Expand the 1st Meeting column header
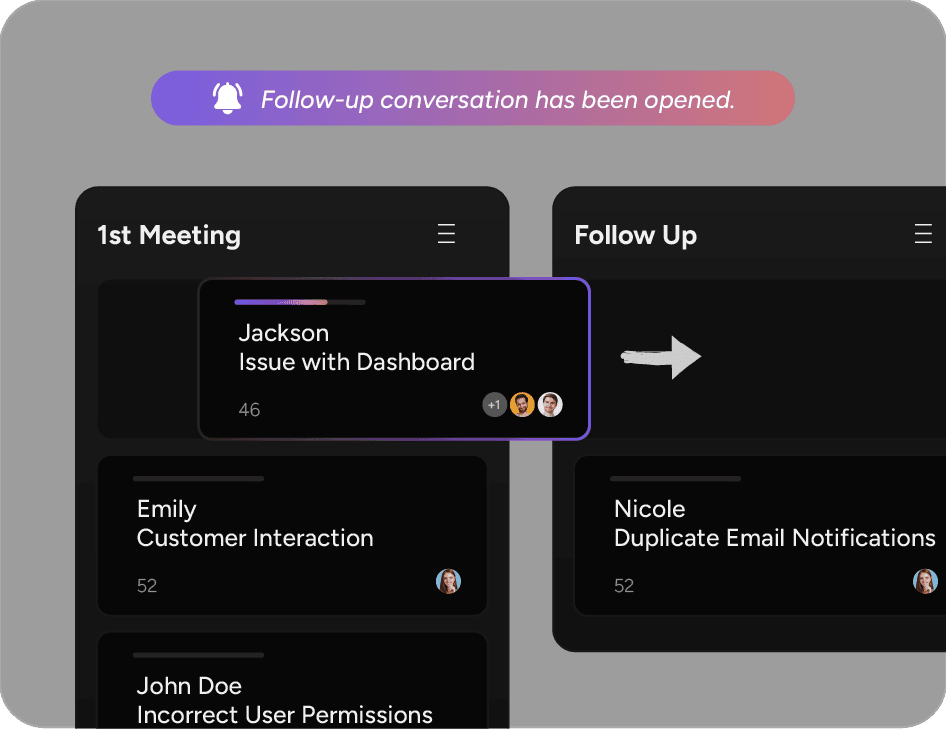Viewport: 946px width, 729px height. [168, 235]
